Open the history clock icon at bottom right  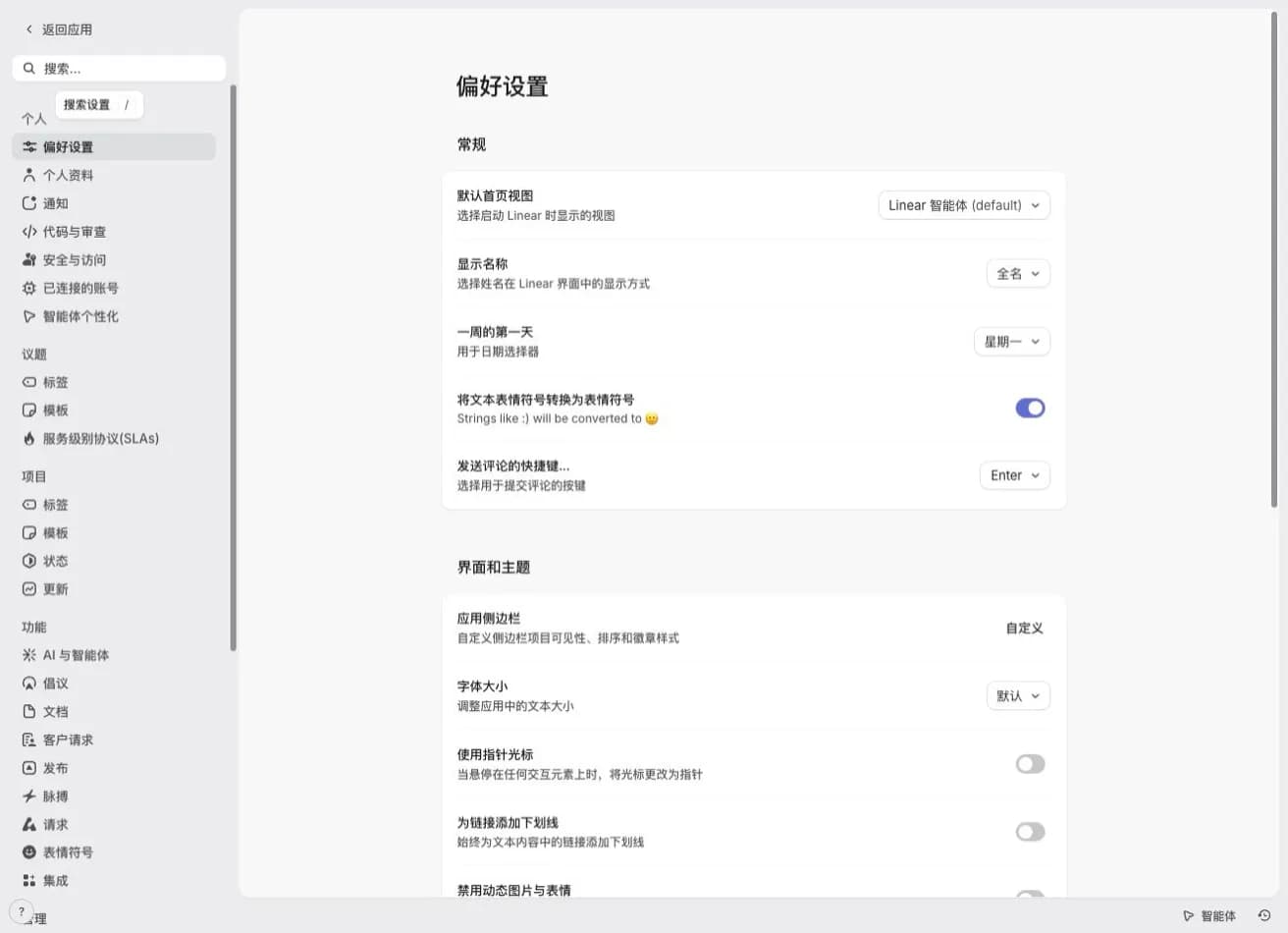click(1264, 915)
